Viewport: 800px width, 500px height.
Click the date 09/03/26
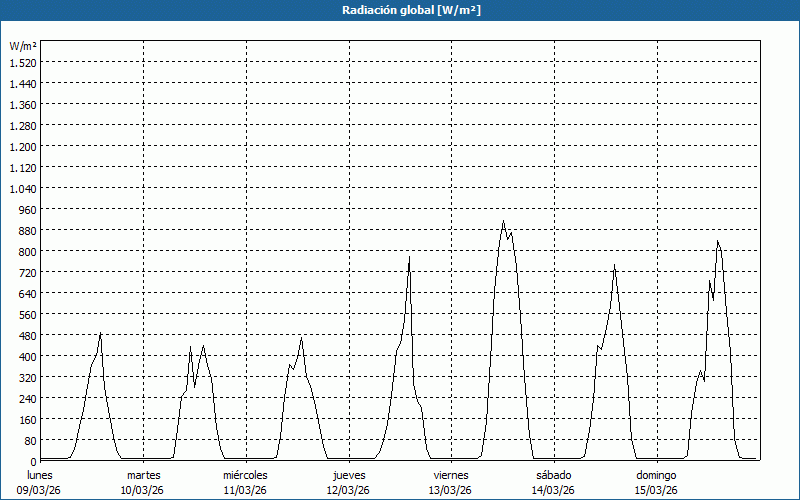point(39,490)
